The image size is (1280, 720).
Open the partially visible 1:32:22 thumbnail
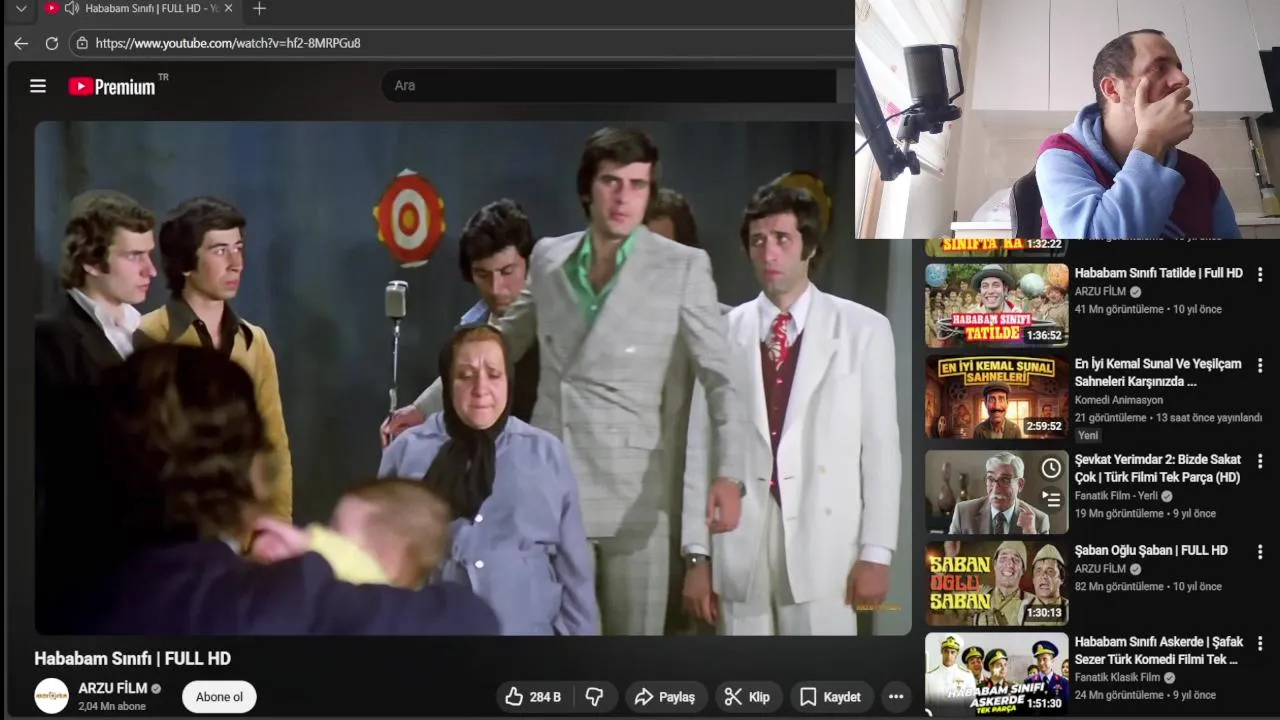tap(997, 247)
